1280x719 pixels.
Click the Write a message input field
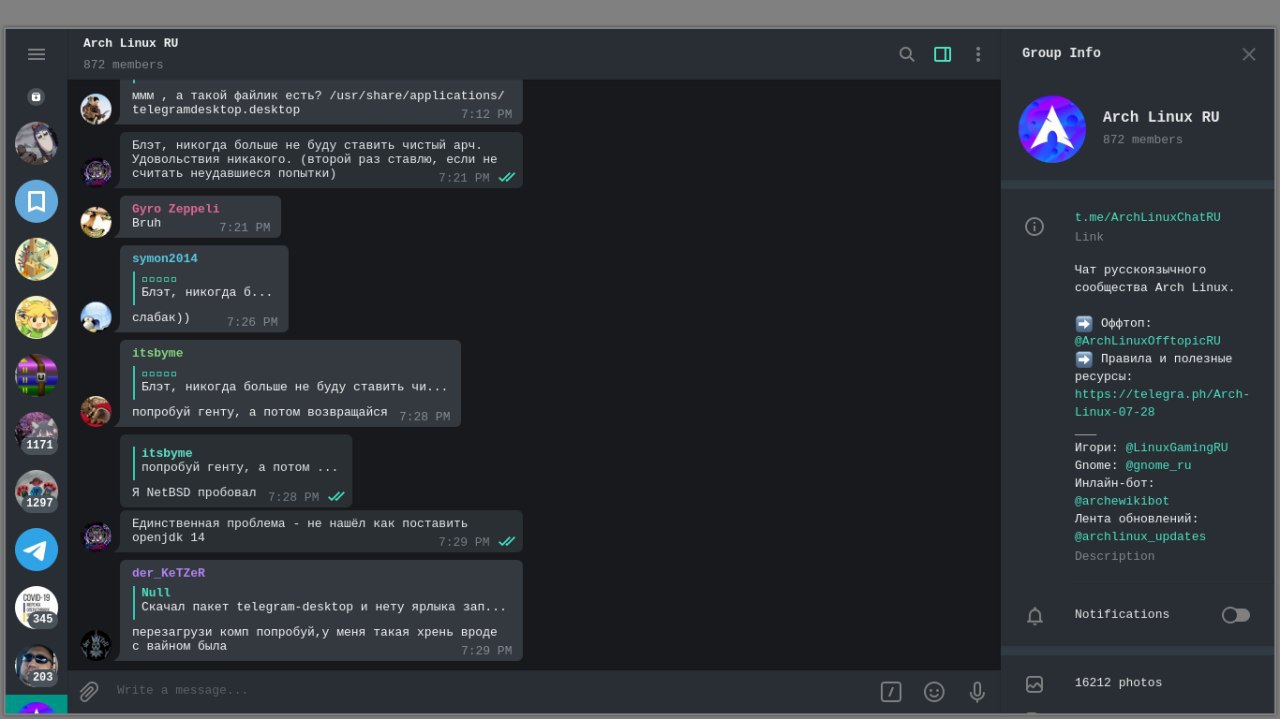[490, 691]
